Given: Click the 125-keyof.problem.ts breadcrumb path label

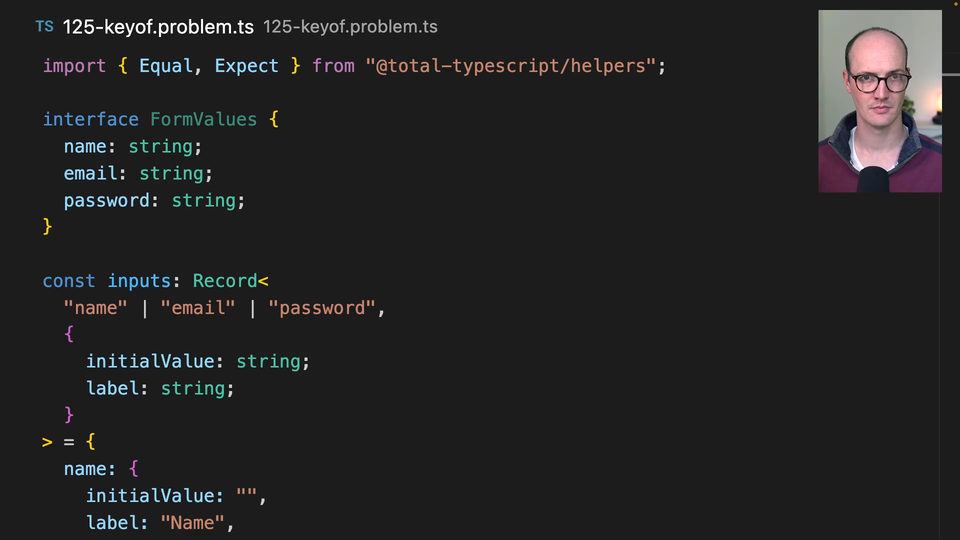Looking at the screenshot, I should (350, 27).
